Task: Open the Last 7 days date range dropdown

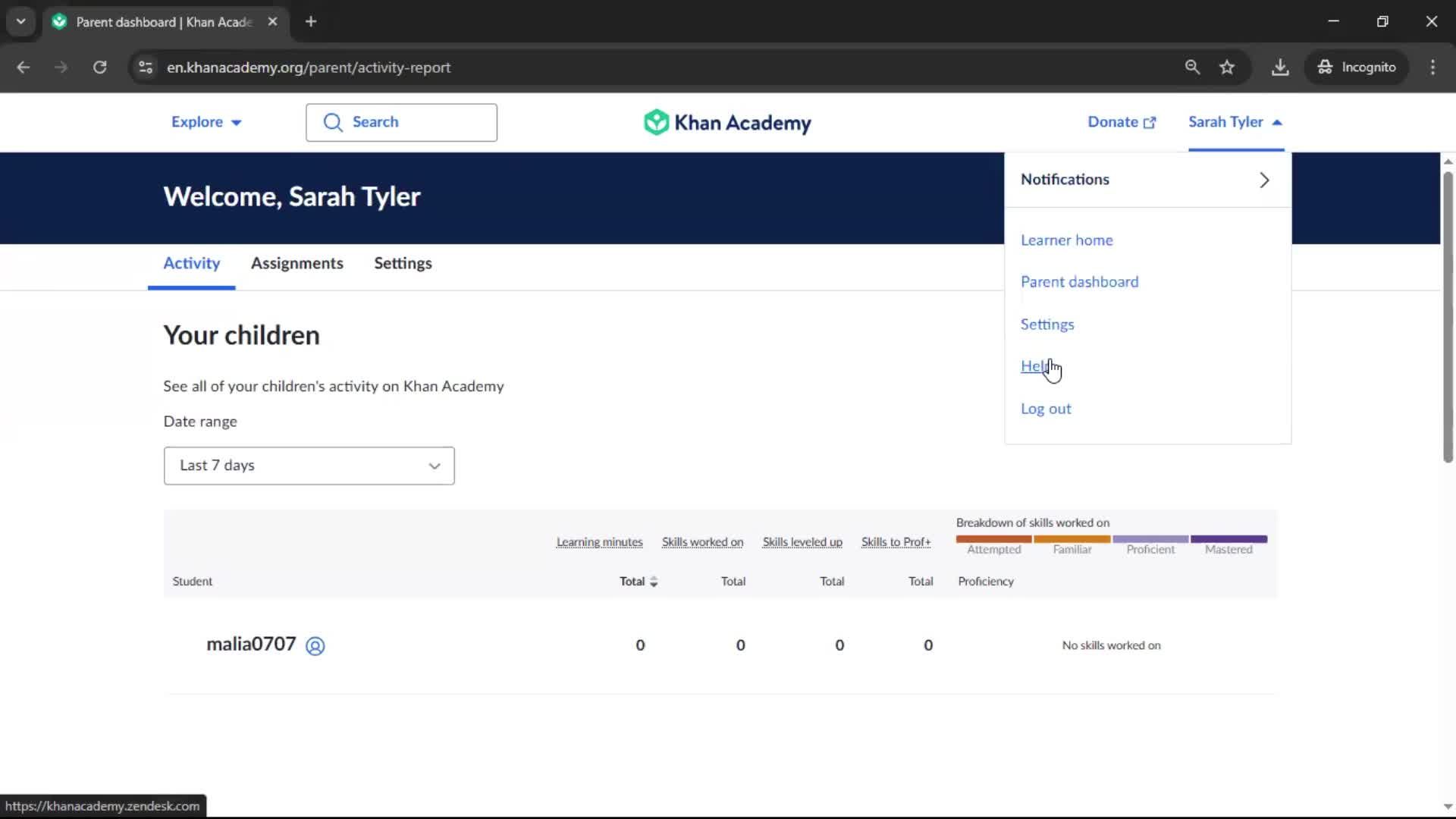Action: click(309, 466)
